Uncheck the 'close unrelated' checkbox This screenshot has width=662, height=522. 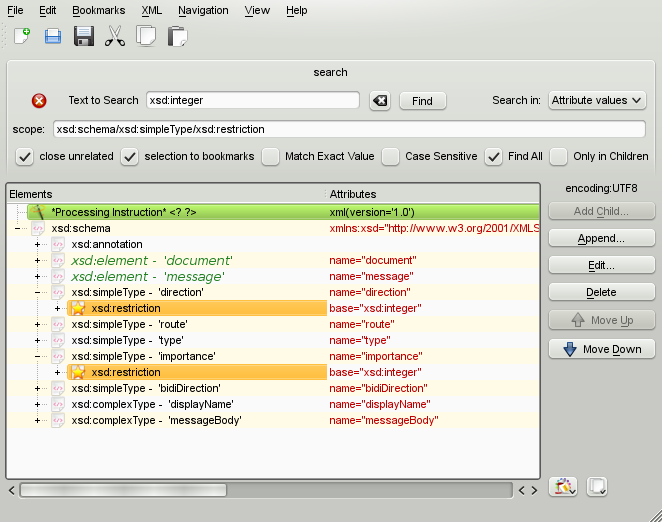pos(25,156)
